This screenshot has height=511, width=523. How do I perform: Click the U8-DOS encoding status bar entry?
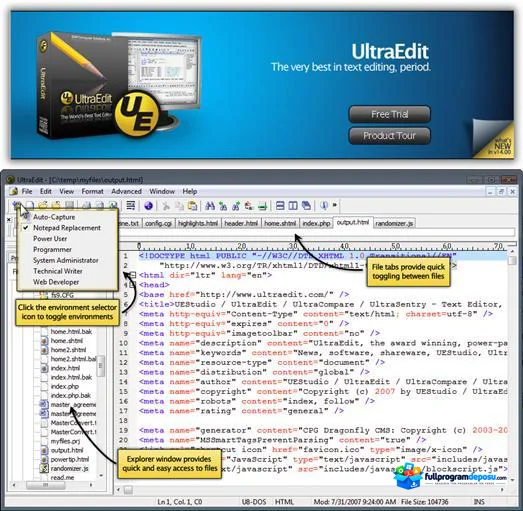(254, 502)
